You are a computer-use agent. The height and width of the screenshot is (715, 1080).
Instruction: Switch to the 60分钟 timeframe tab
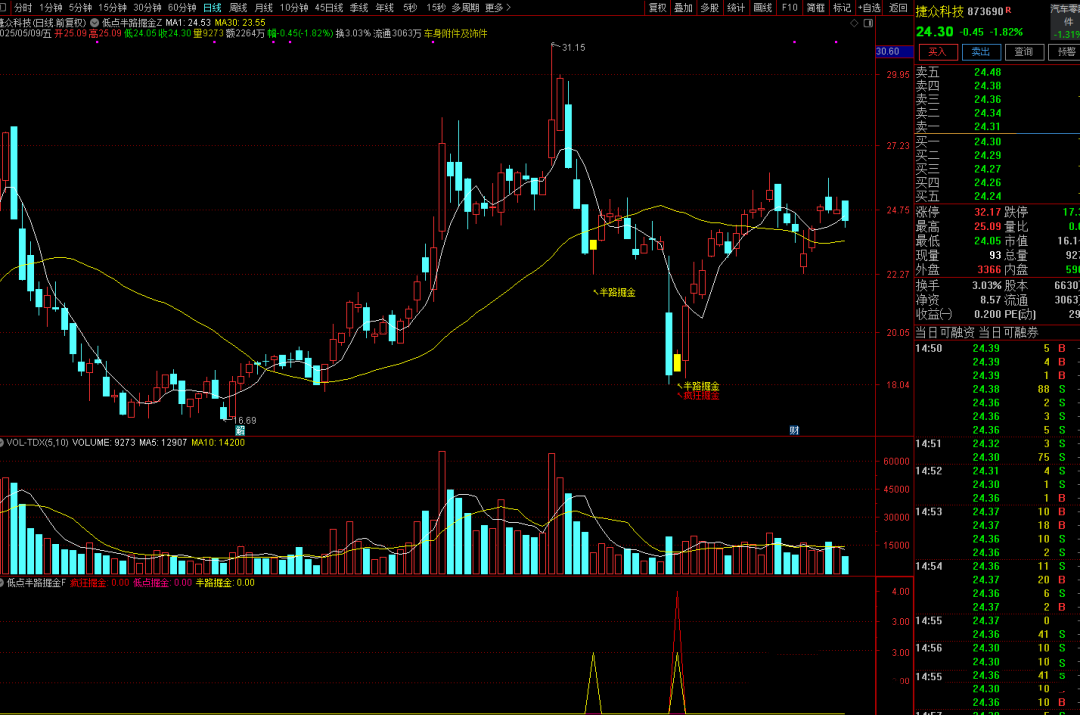click(x=181, y=7)
